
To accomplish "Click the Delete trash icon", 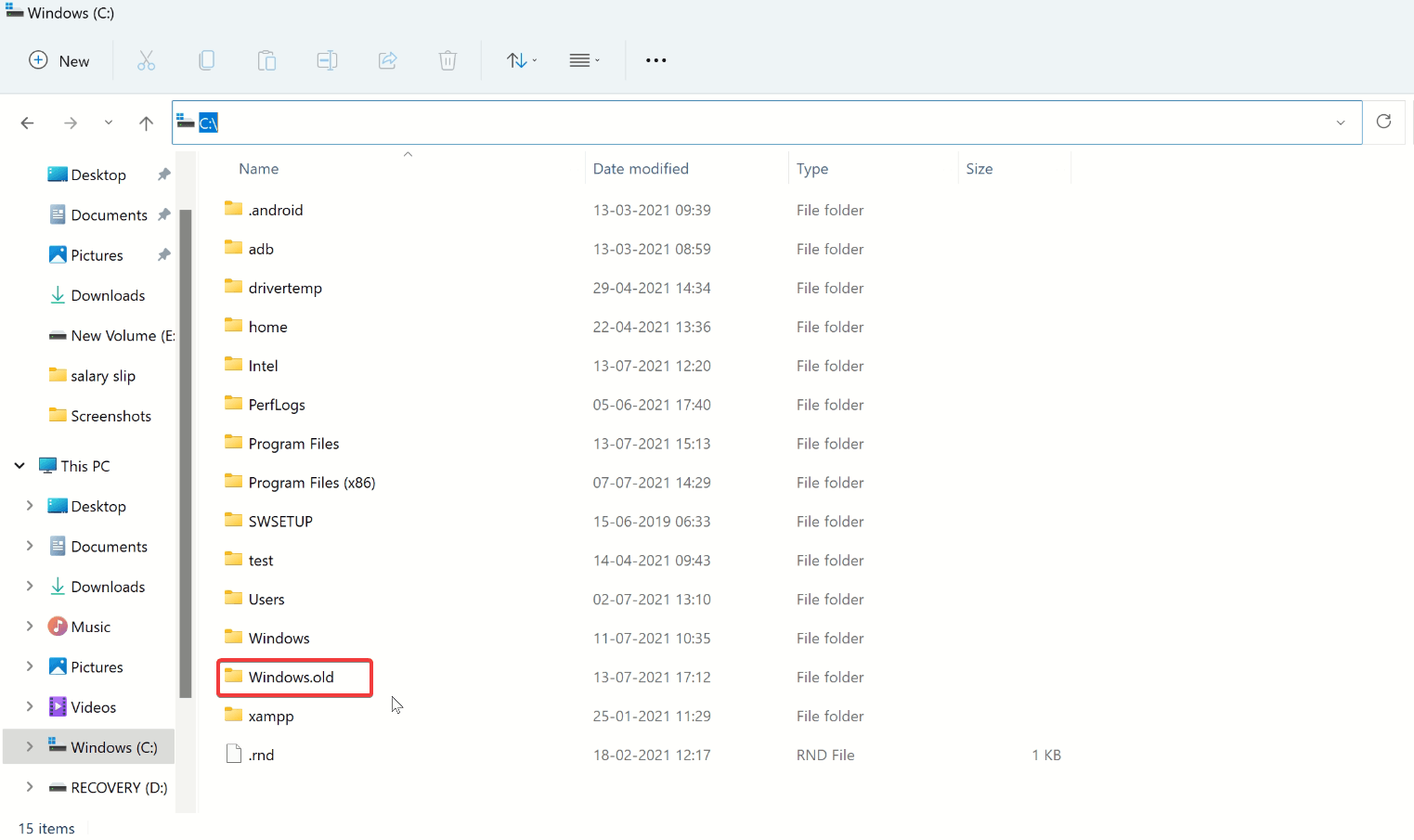I will point(448,60).
